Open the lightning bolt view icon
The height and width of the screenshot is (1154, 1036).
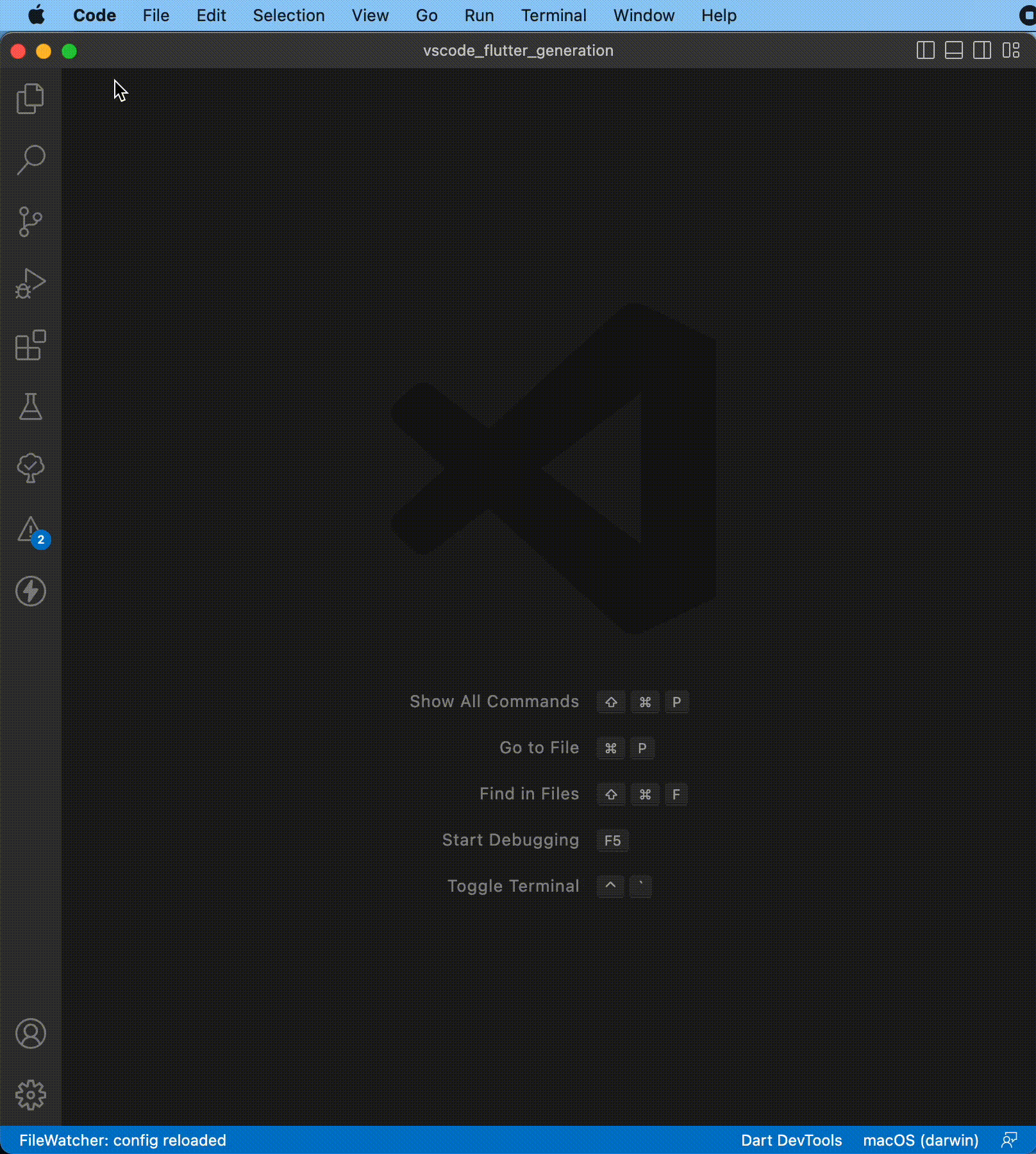pyautogui.click(x=30, y=591)
